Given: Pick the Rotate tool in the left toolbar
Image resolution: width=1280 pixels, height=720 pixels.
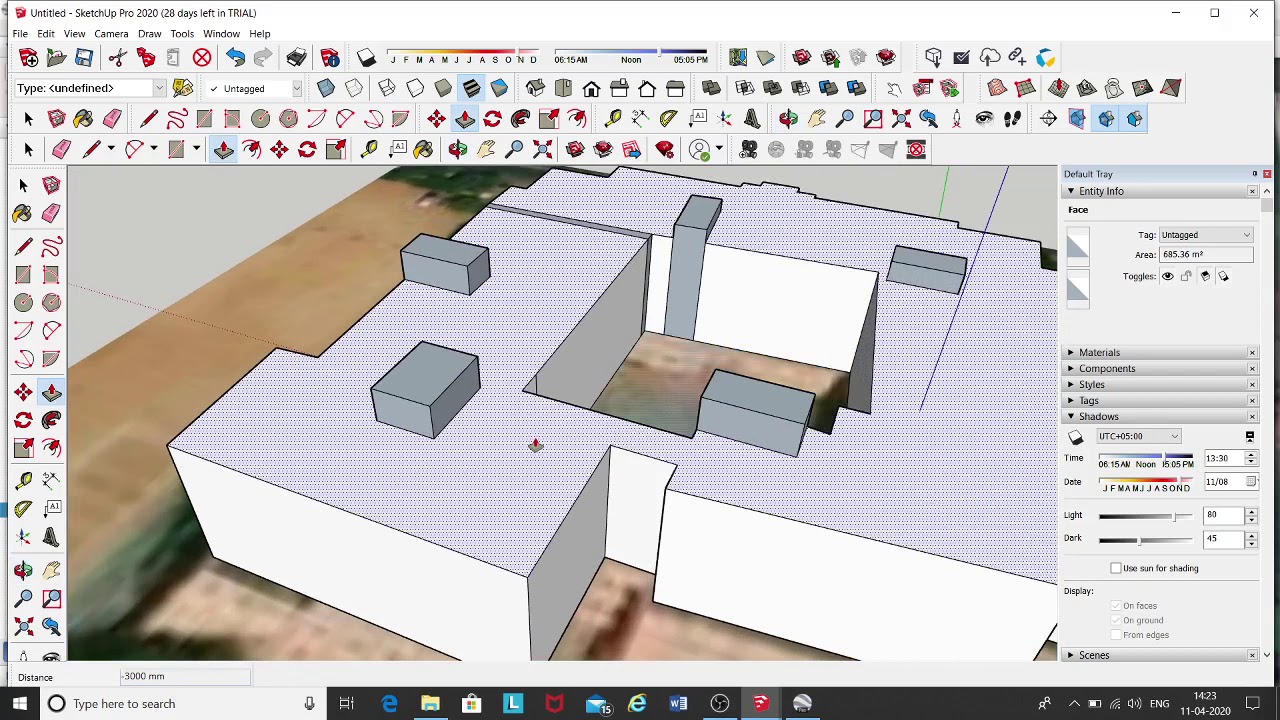Looking at the screenshot, I should coord(23,420).
